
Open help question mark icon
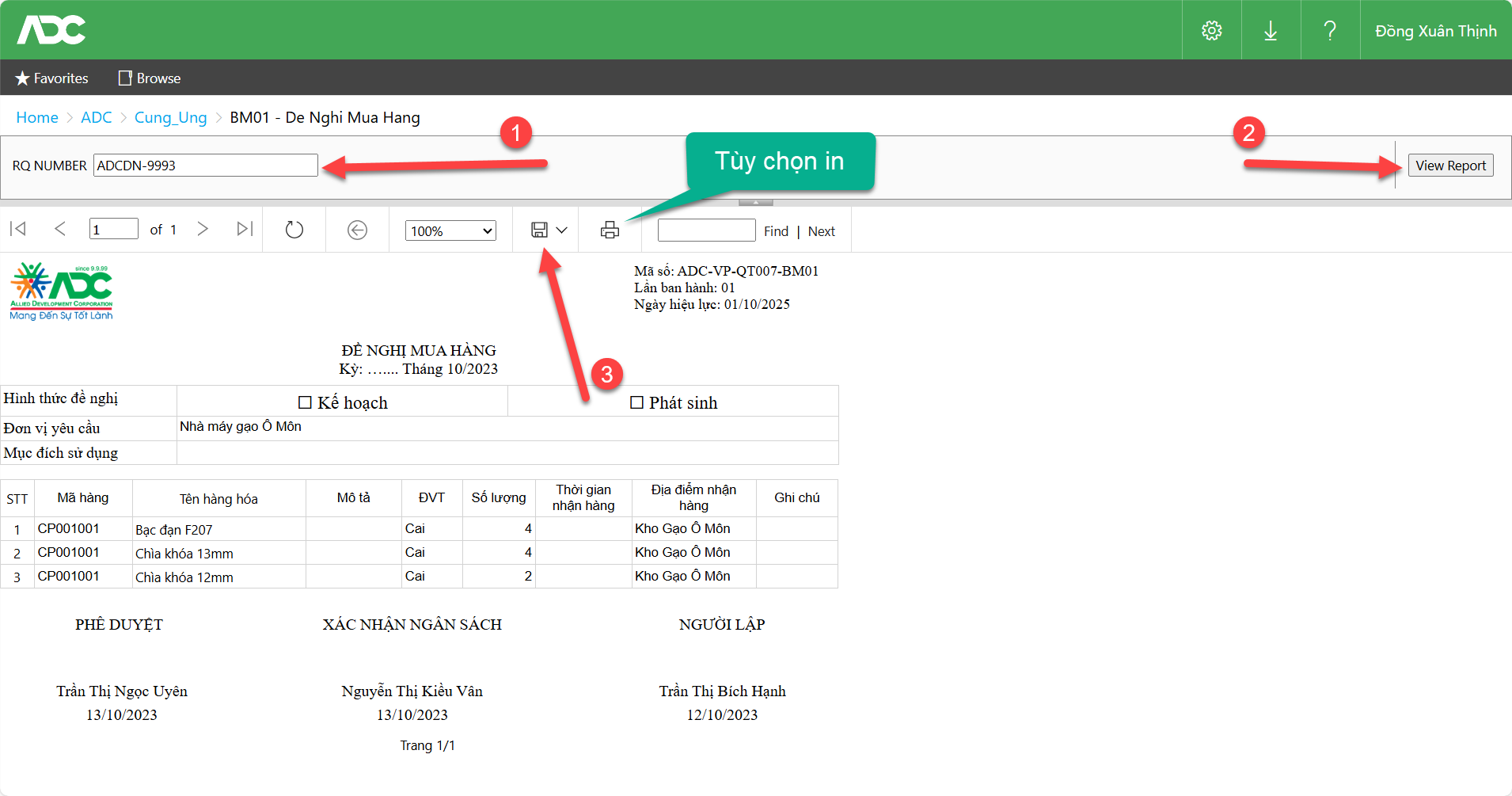[1330, 31]
